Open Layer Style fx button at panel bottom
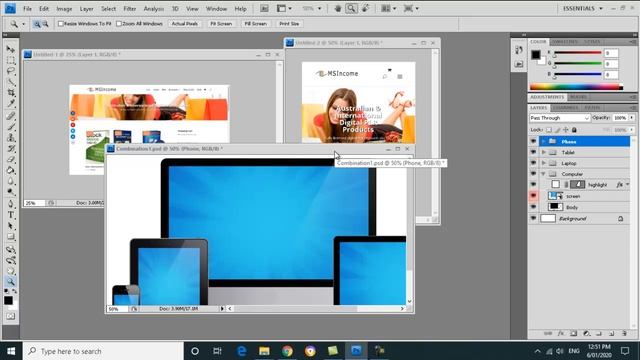The height and width of the screenshot is (360, 640). pos(561,333)
